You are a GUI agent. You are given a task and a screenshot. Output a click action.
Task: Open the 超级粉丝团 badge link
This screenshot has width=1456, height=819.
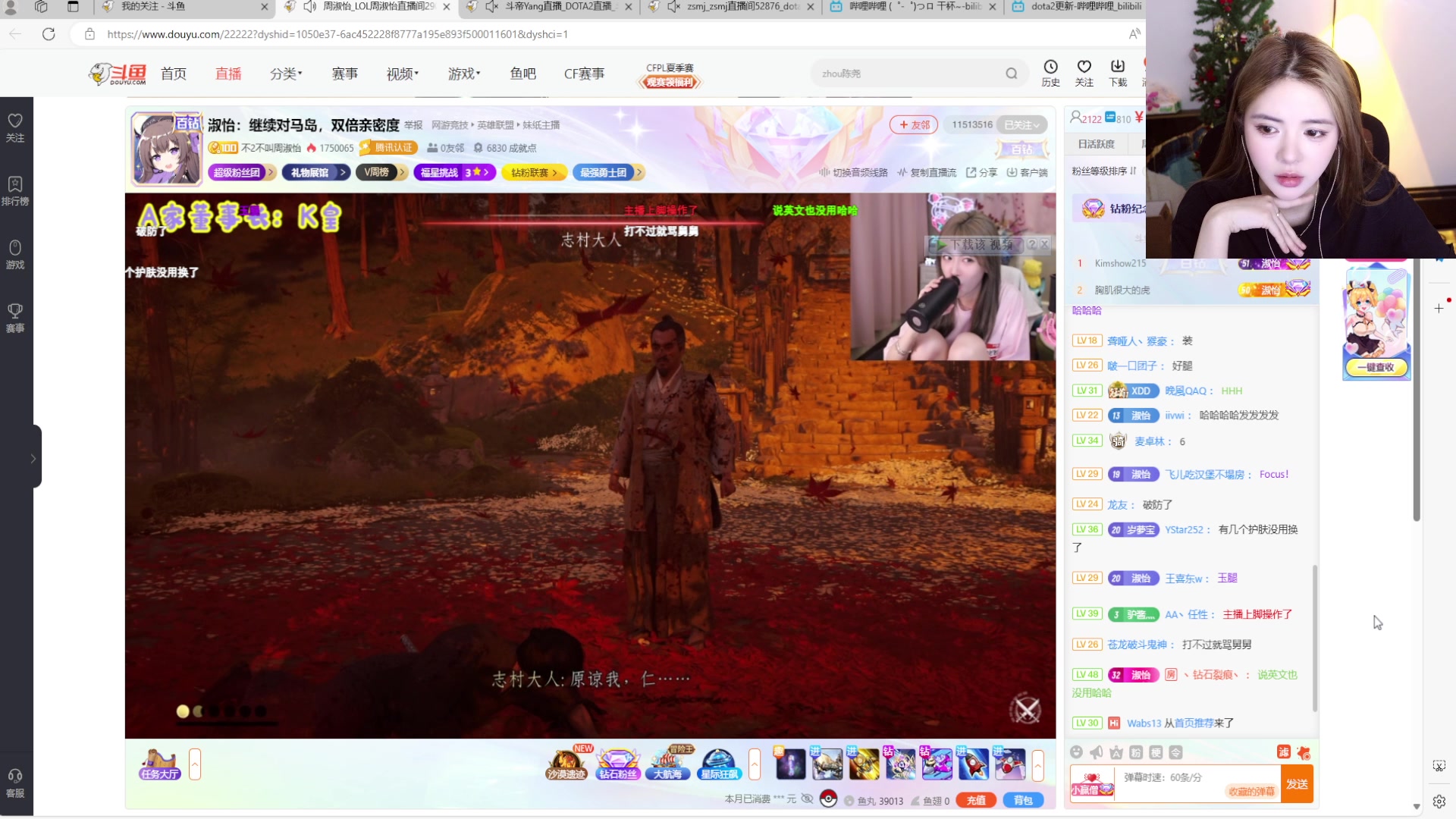click(x=241, y=173)
